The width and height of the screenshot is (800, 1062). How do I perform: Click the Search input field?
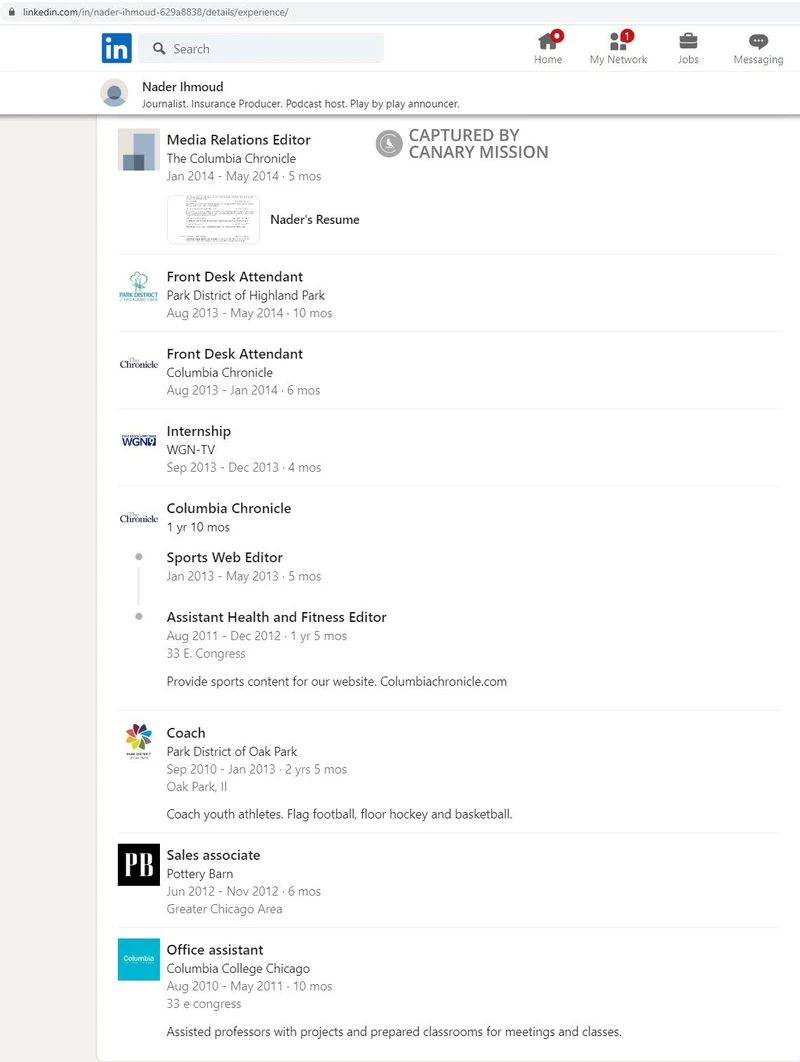pos(261,49)
